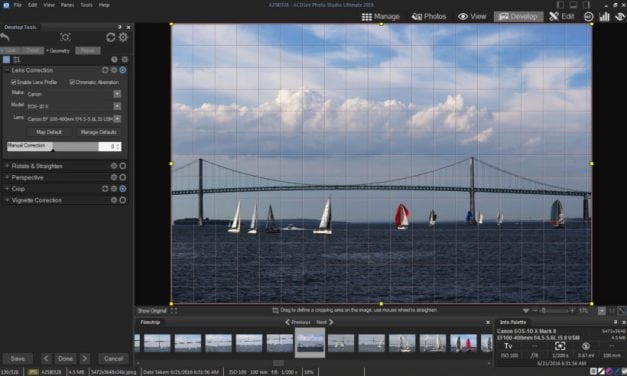The image size is (627, 376).
Task: Click the Cancel button
Action: click(113, 358)
